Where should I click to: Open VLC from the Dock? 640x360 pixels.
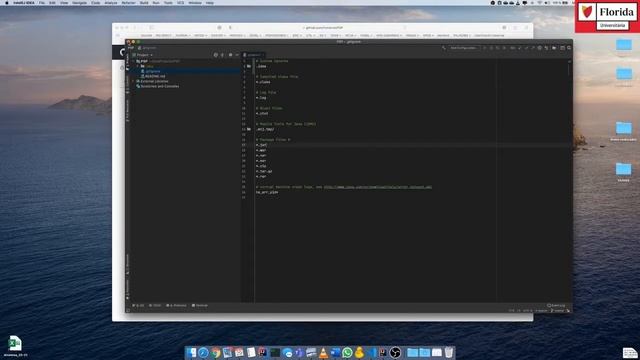point(323,353)
